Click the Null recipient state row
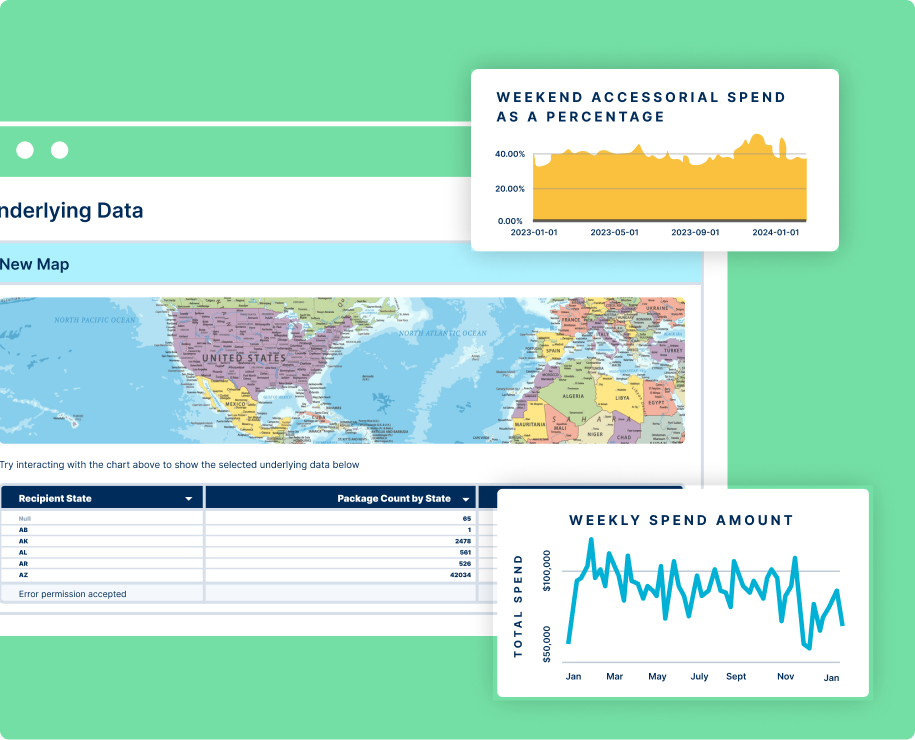Viewport: 915px width, 740px height. point(238,518)
